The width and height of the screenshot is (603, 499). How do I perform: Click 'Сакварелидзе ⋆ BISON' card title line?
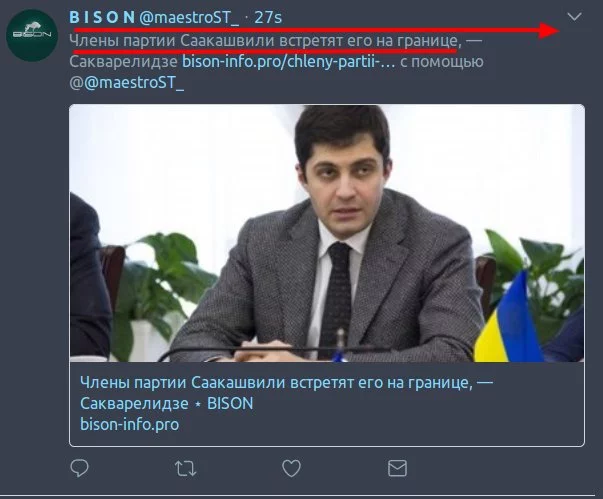(x=167, y=403)
